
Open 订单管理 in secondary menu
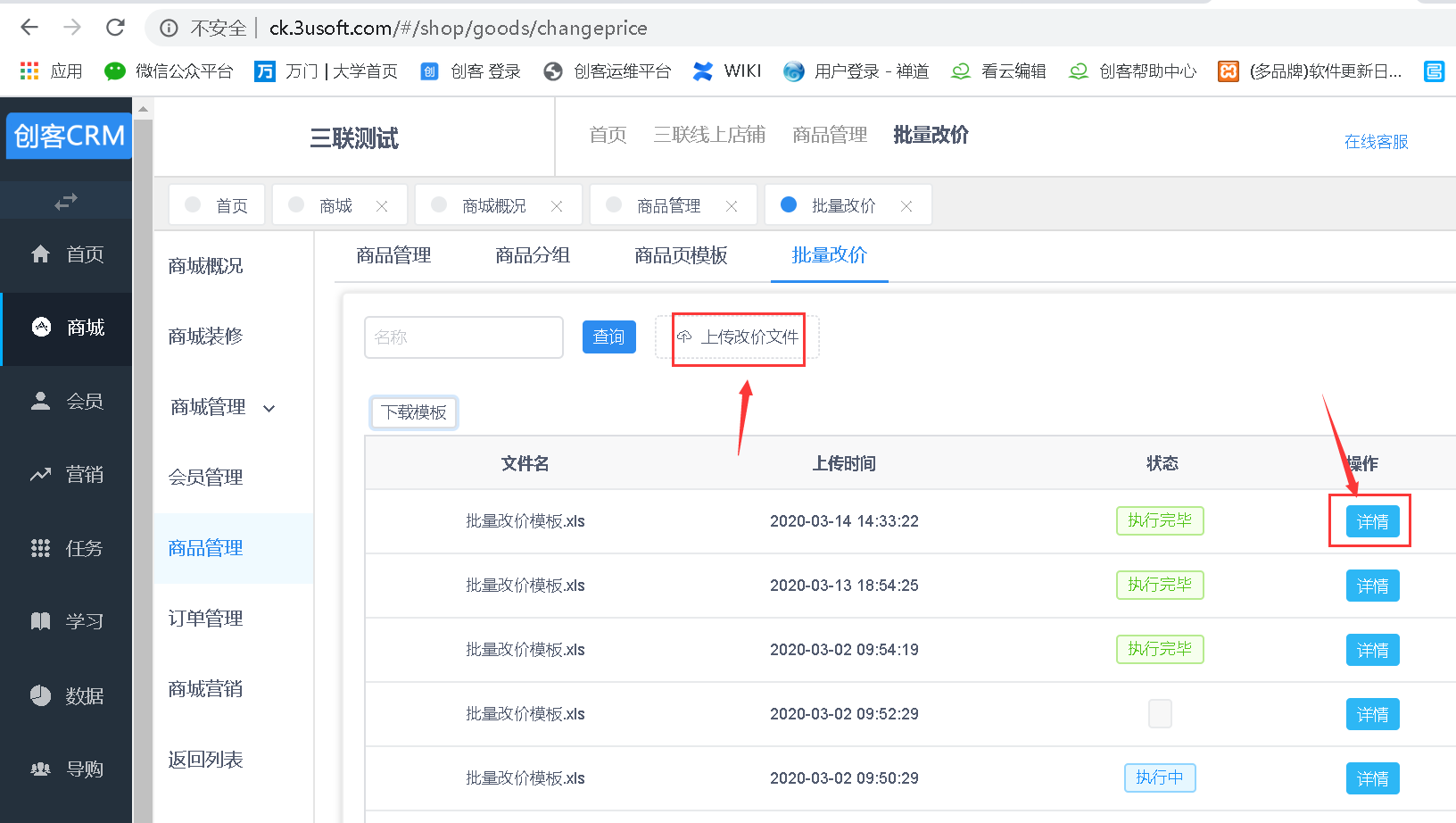pos(205,619)
